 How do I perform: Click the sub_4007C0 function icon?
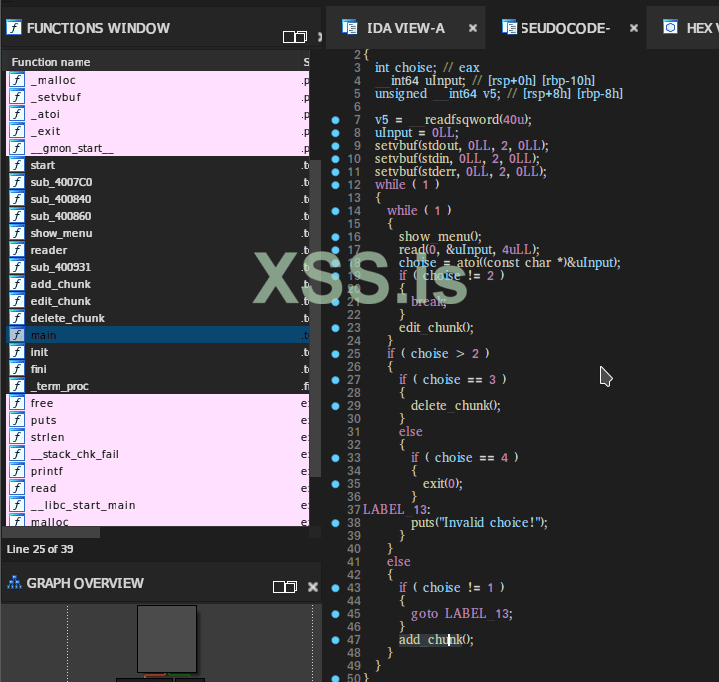(x=17, y=182)
